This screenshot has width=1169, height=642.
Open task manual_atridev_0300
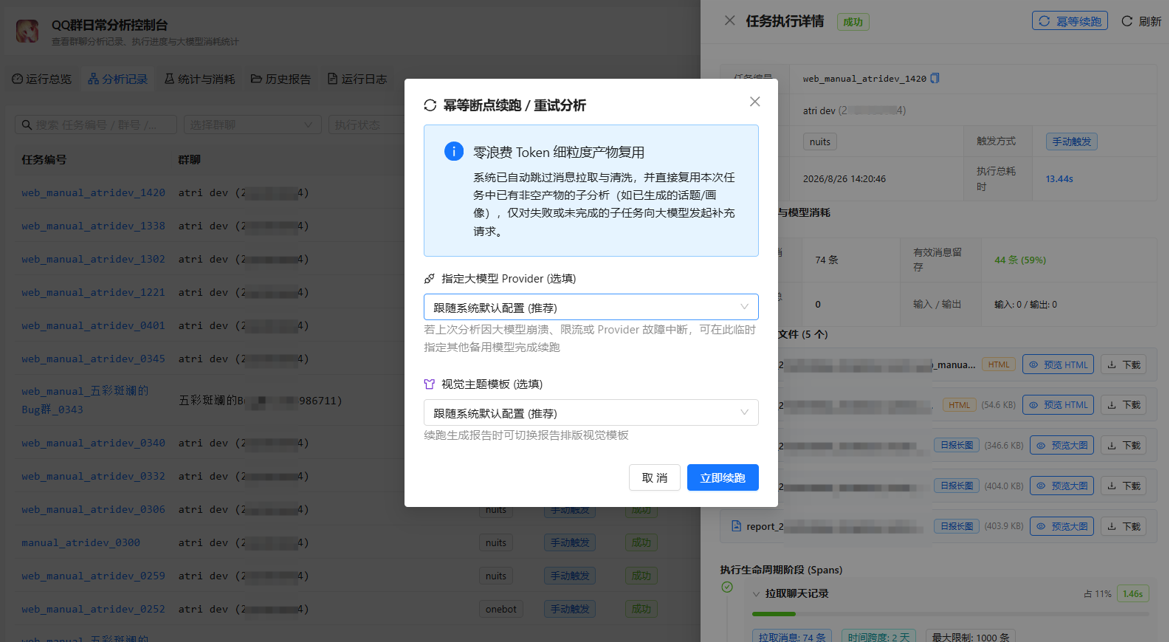tap(81, 543)
